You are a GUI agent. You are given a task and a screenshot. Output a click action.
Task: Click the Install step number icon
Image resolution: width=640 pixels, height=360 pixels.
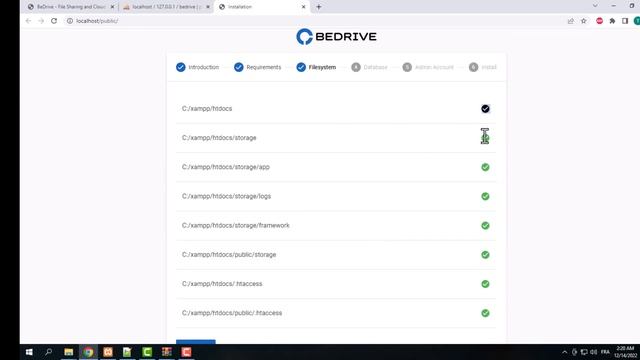coord(473,67)
